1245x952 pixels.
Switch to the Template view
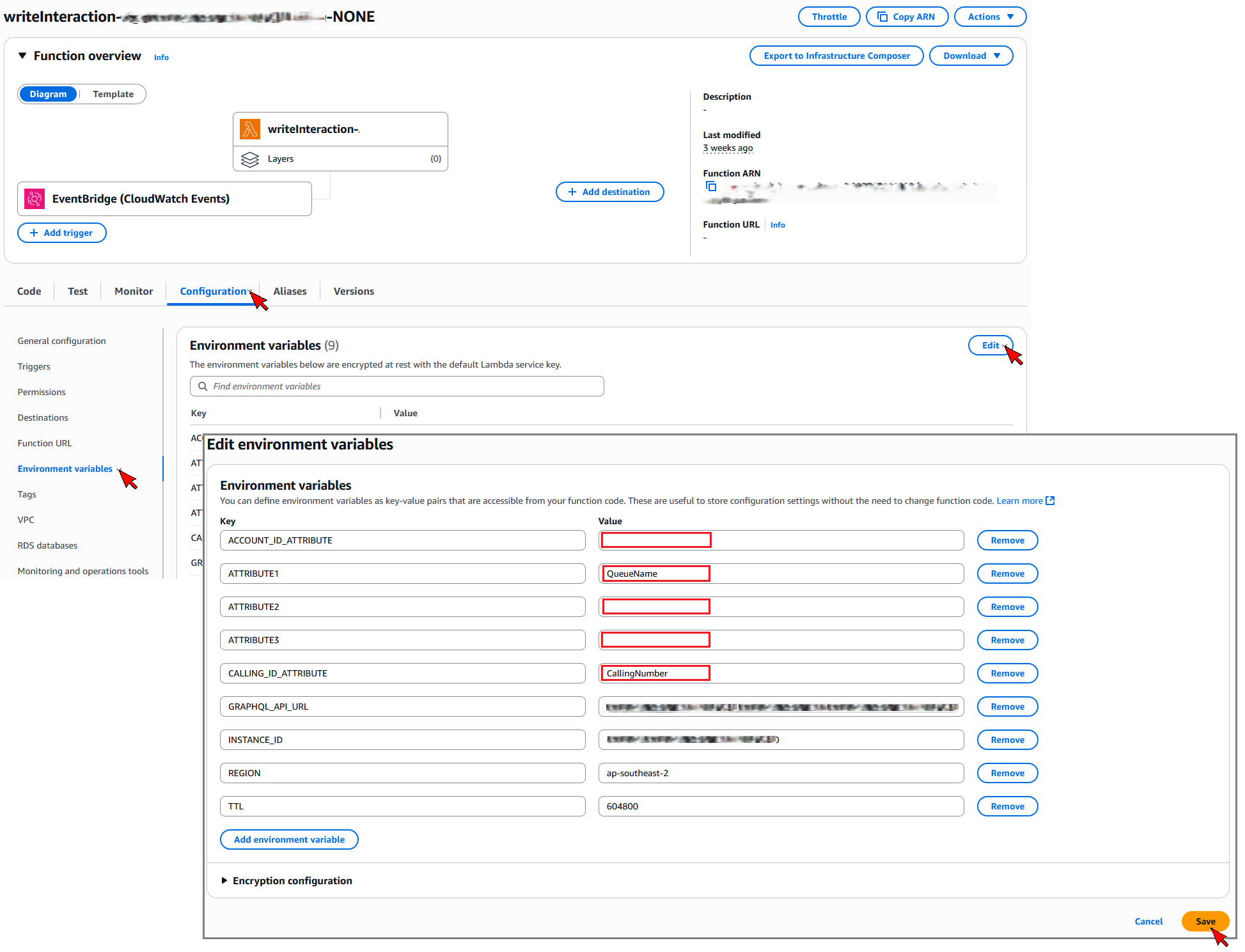pyautogui.click(x=113, y=94)
